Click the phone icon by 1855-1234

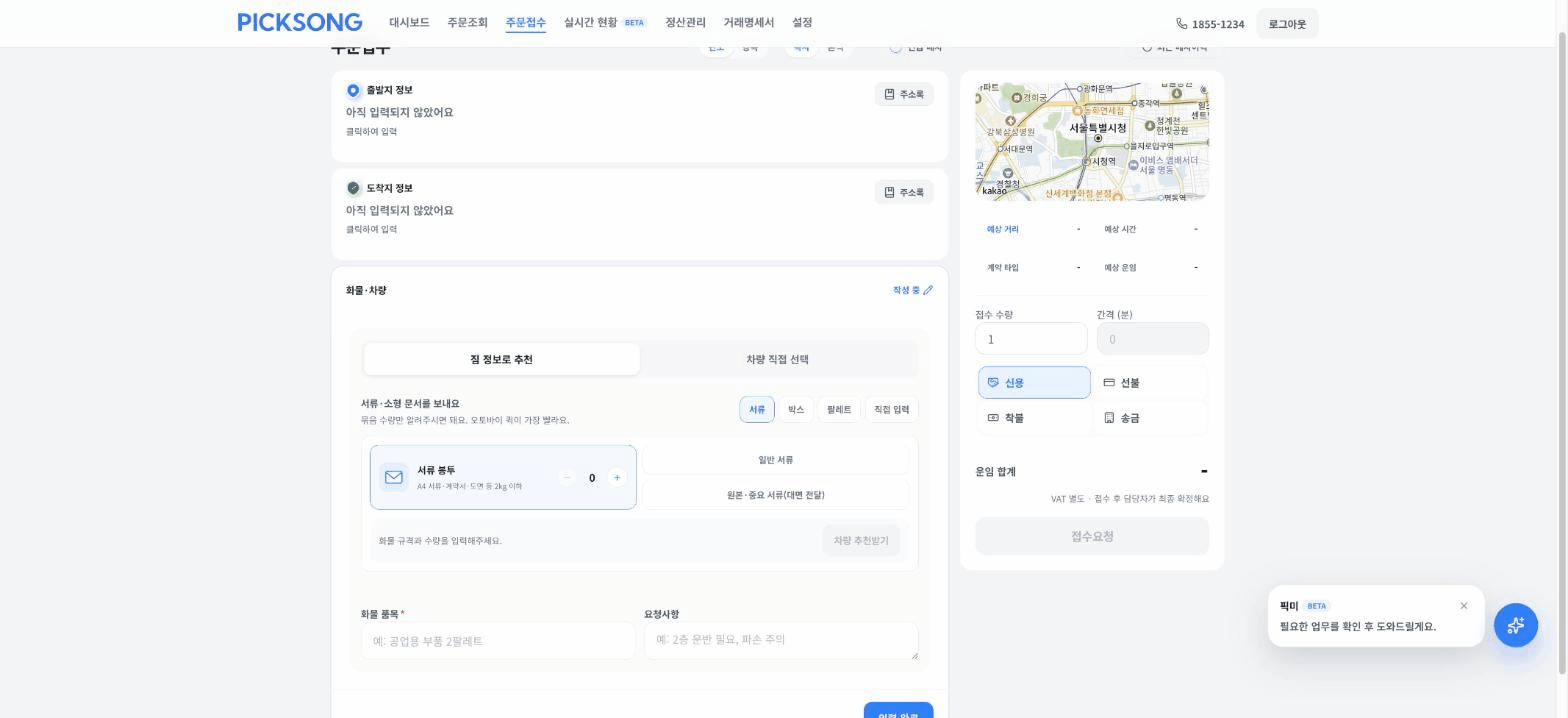click(1182, 23)
